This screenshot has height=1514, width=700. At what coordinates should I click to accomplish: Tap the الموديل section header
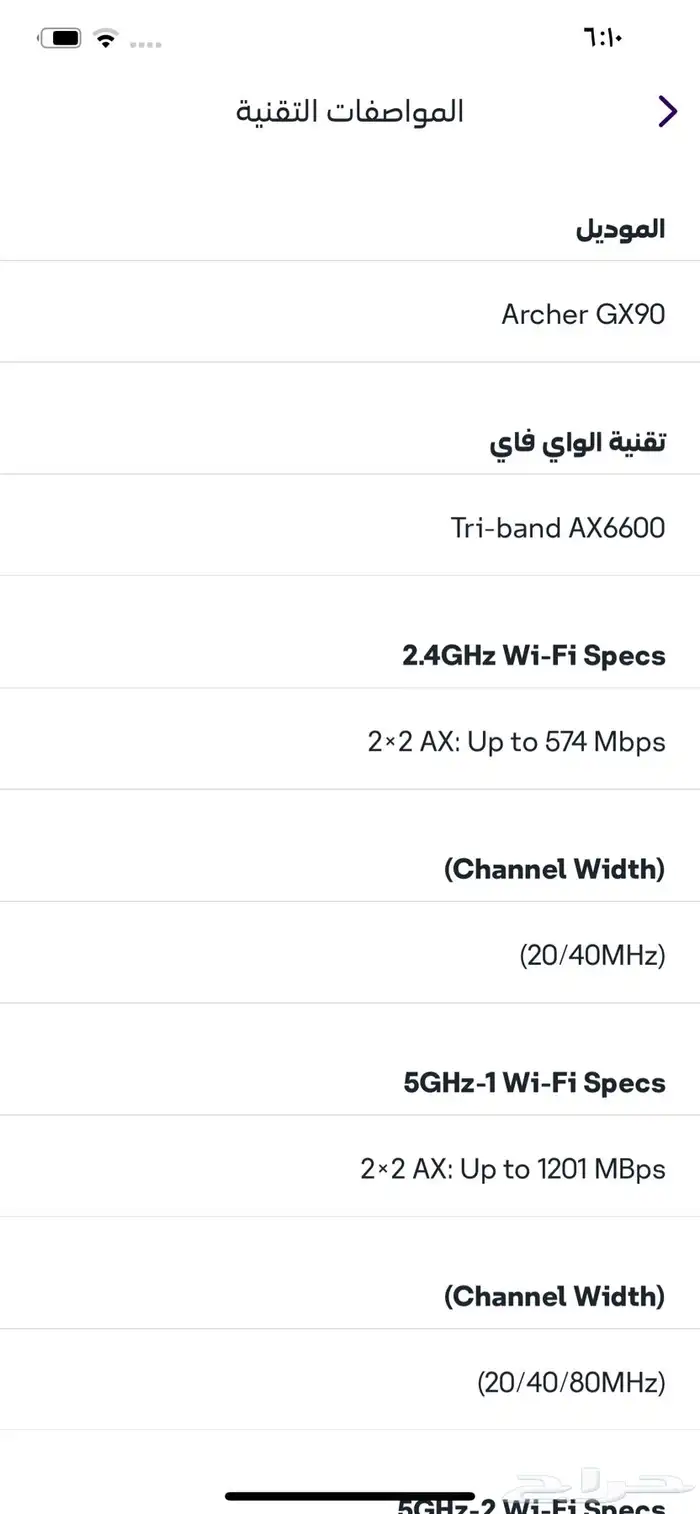[620, 228]
